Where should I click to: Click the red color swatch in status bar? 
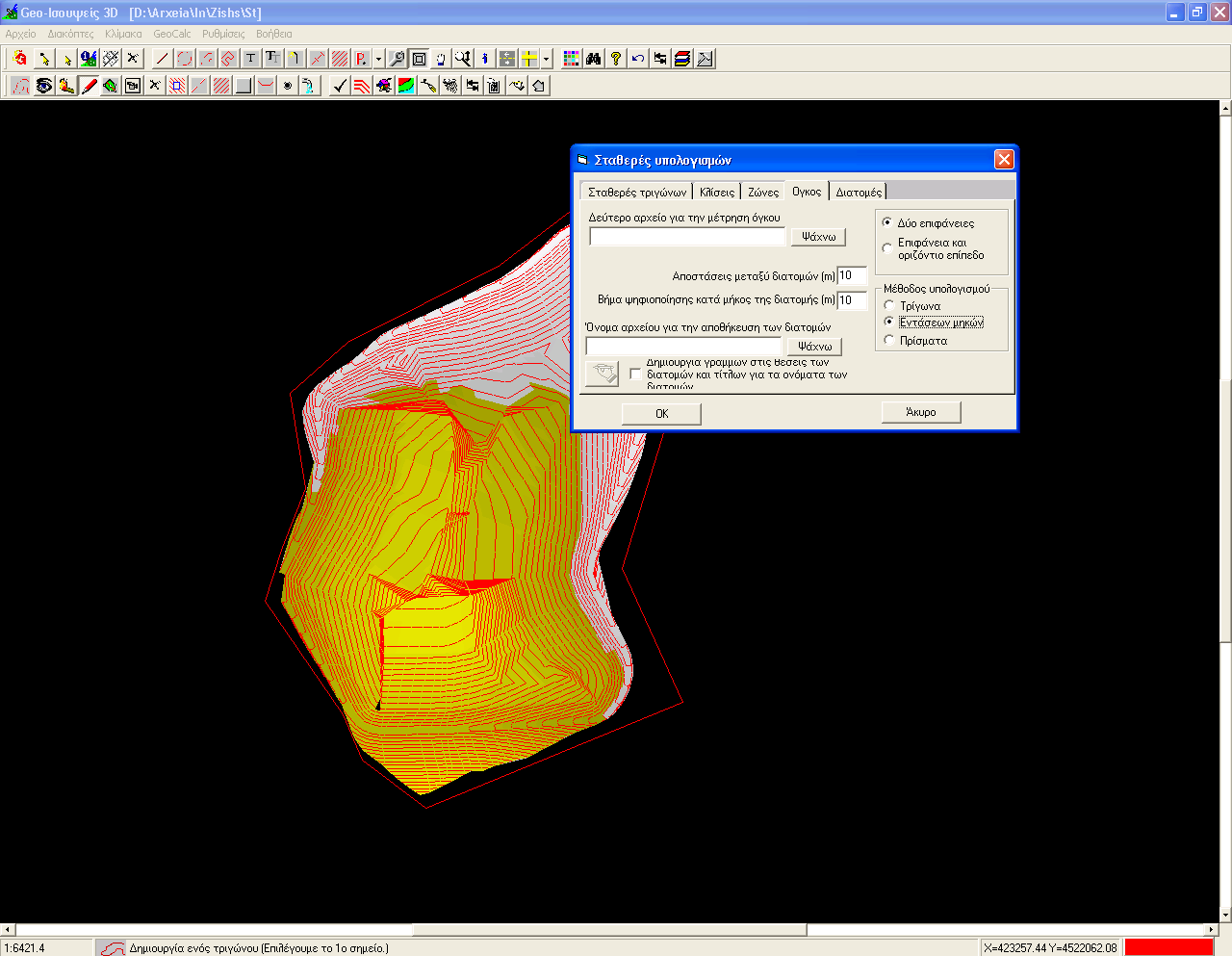(1168, 947)
